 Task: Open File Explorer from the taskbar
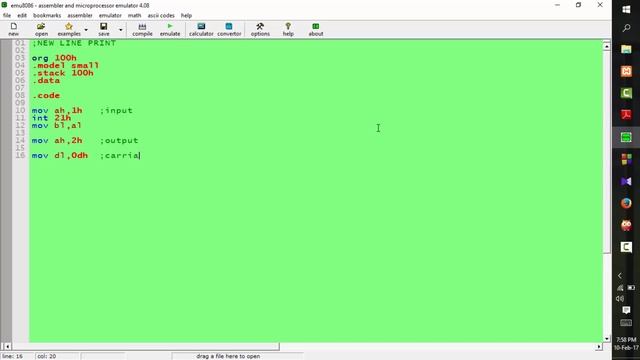626,49
